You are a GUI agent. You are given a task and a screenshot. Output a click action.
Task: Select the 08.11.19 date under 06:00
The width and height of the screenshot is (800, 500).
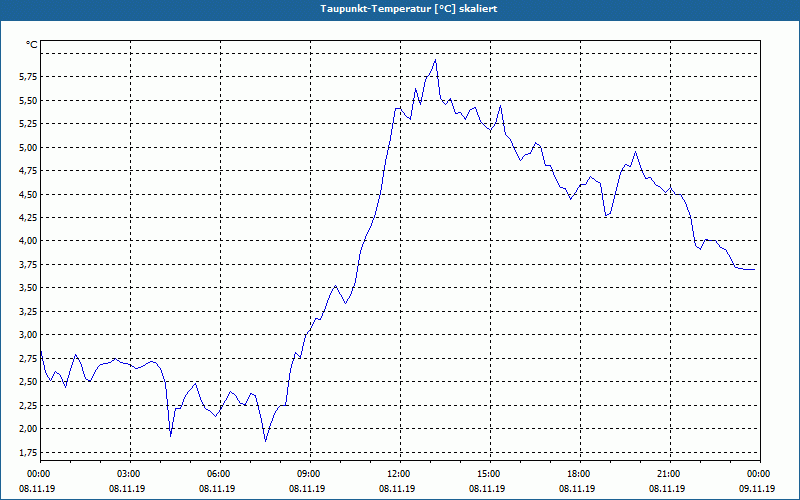click(217, 488)
